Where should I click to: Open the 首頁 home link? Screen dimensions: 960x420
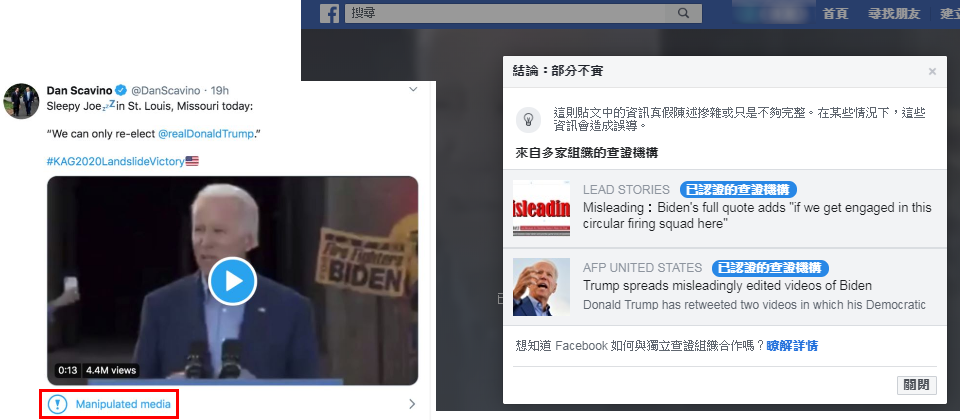[835, 13]
